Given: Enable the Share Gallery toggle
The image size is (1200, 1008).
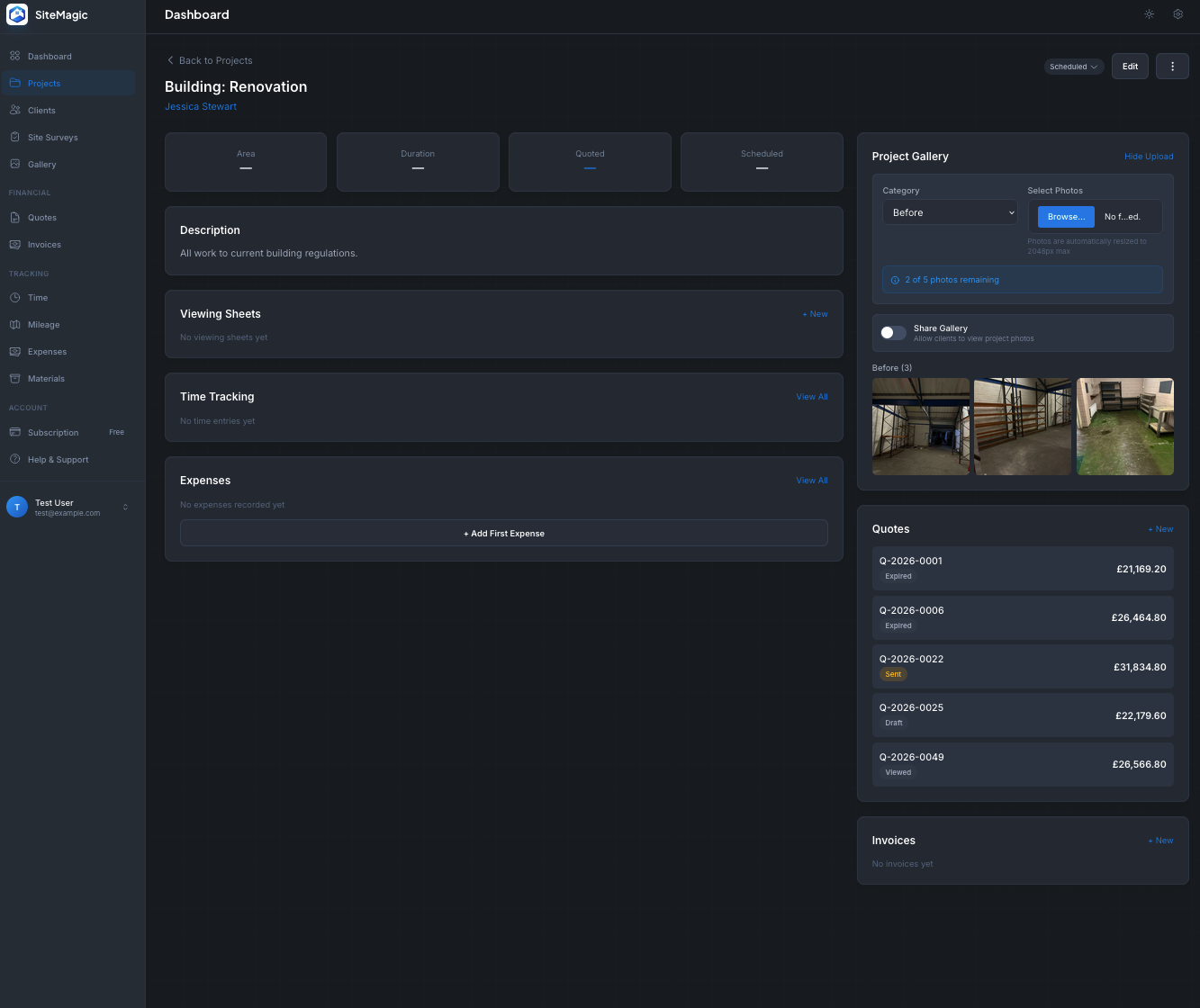Looking at the screenshot, I should point(892,332).
